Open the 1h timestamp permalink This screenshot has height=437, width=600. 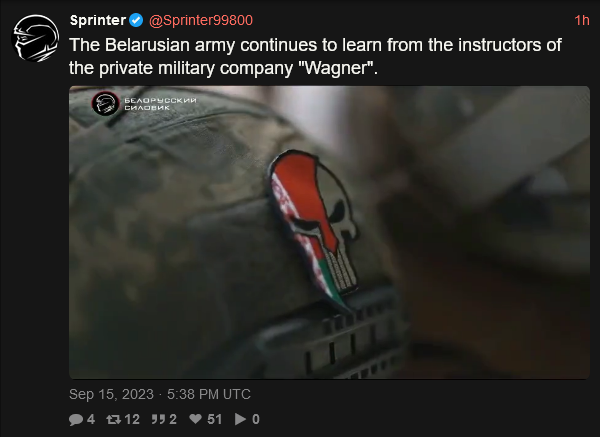tap(582, 20)
